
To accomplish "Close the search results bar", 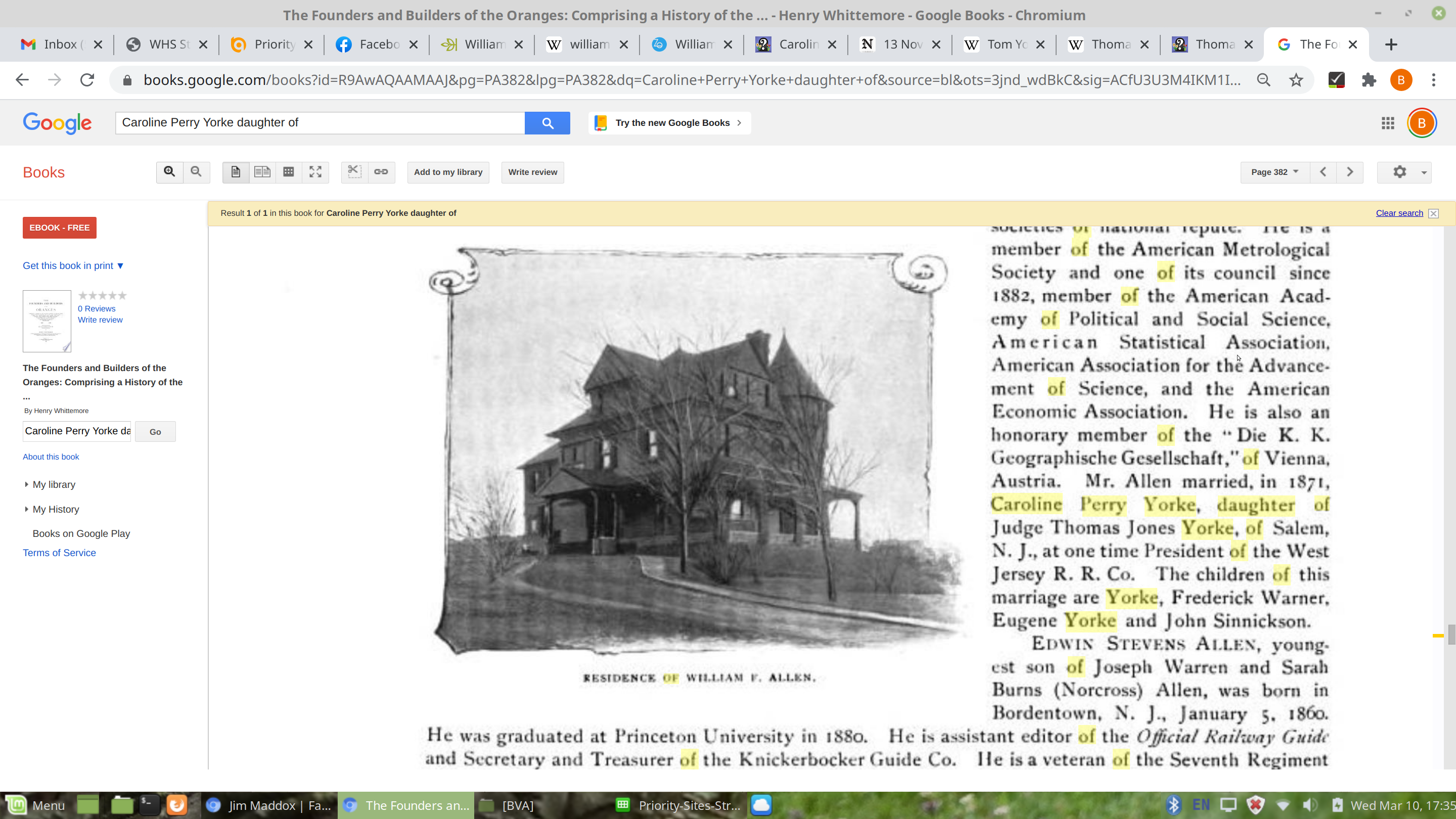I will pyautogui.click(x=1433, y=213).
